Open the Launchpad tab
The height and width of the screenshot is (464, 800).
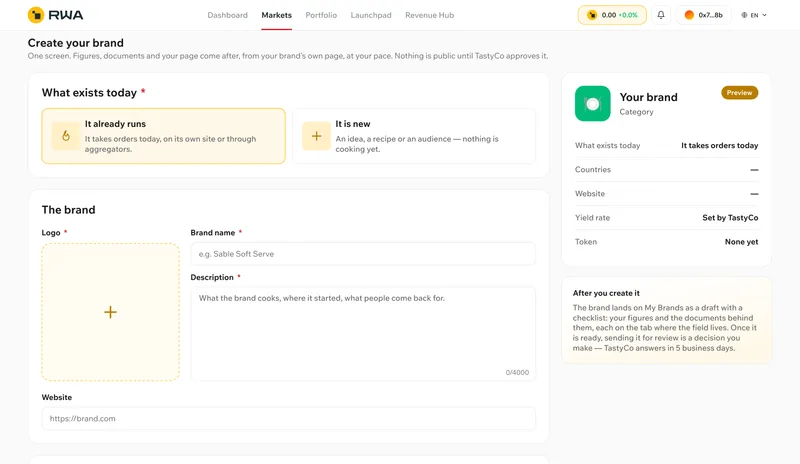tap(371, 15)
